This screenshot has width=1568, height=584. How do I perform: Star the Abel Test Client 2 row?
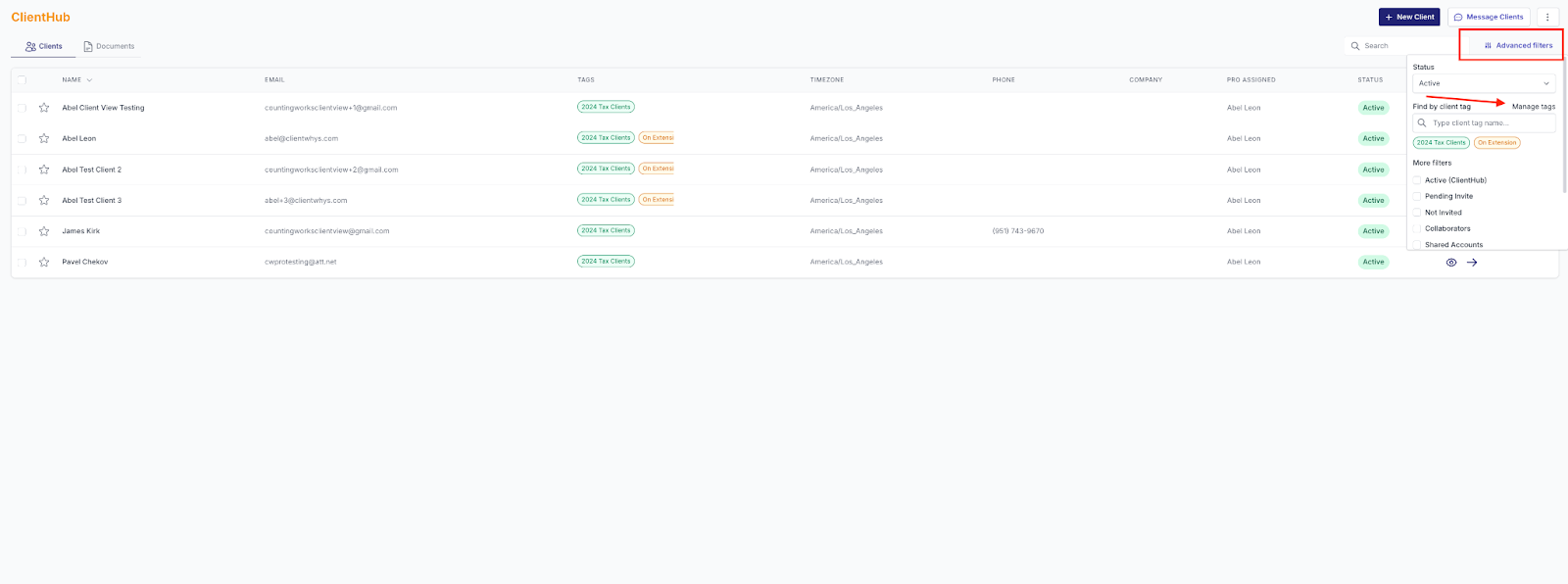point(44,170)
